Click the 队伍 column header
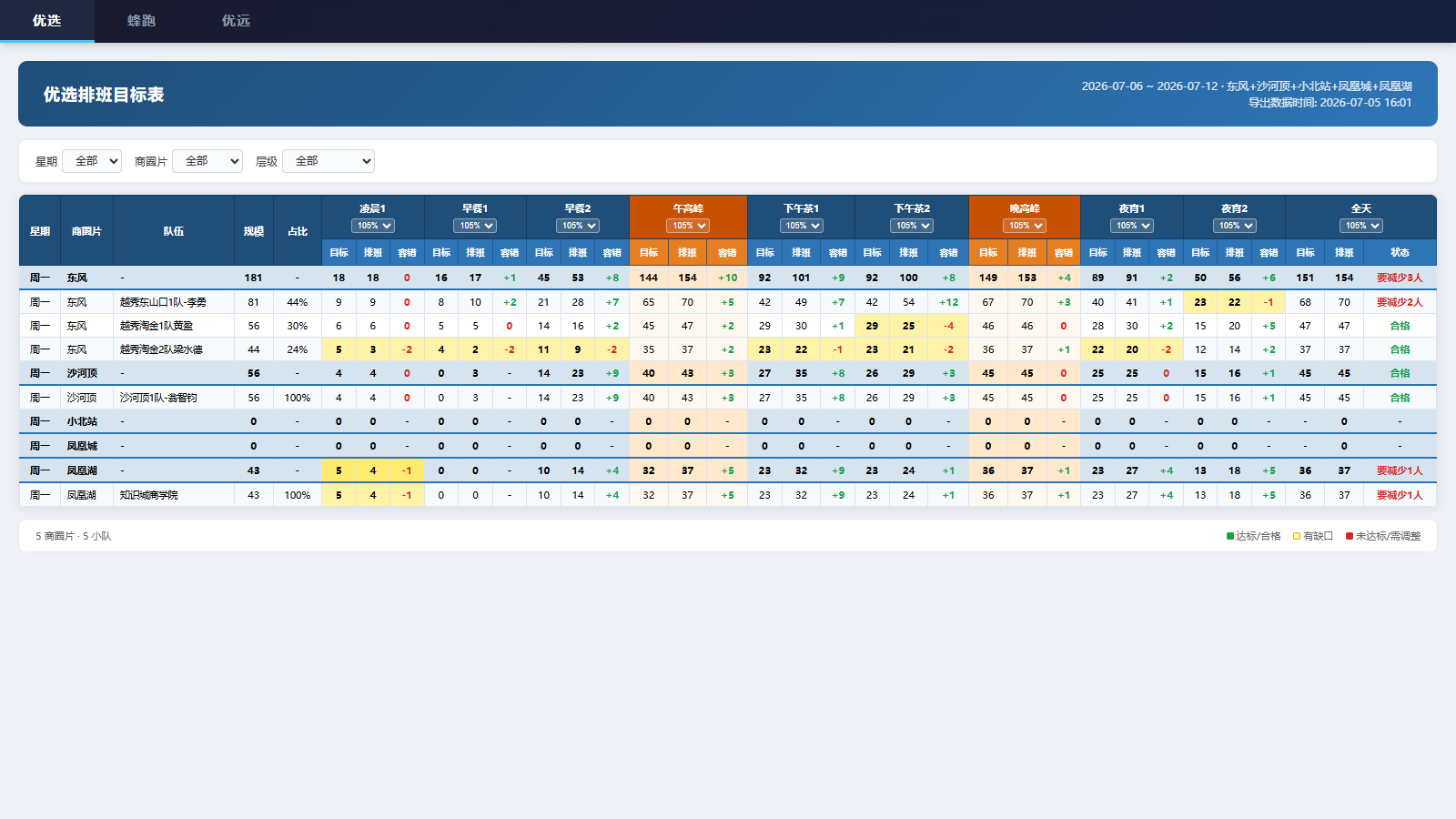1456x819 pixels. coord(174,231)
